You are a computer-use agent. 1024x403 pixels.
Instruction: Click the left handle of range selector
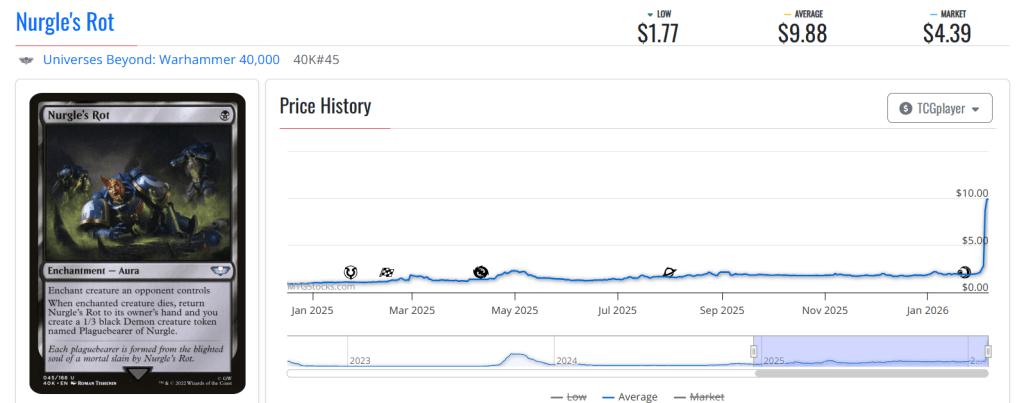[x=754, y=350]
